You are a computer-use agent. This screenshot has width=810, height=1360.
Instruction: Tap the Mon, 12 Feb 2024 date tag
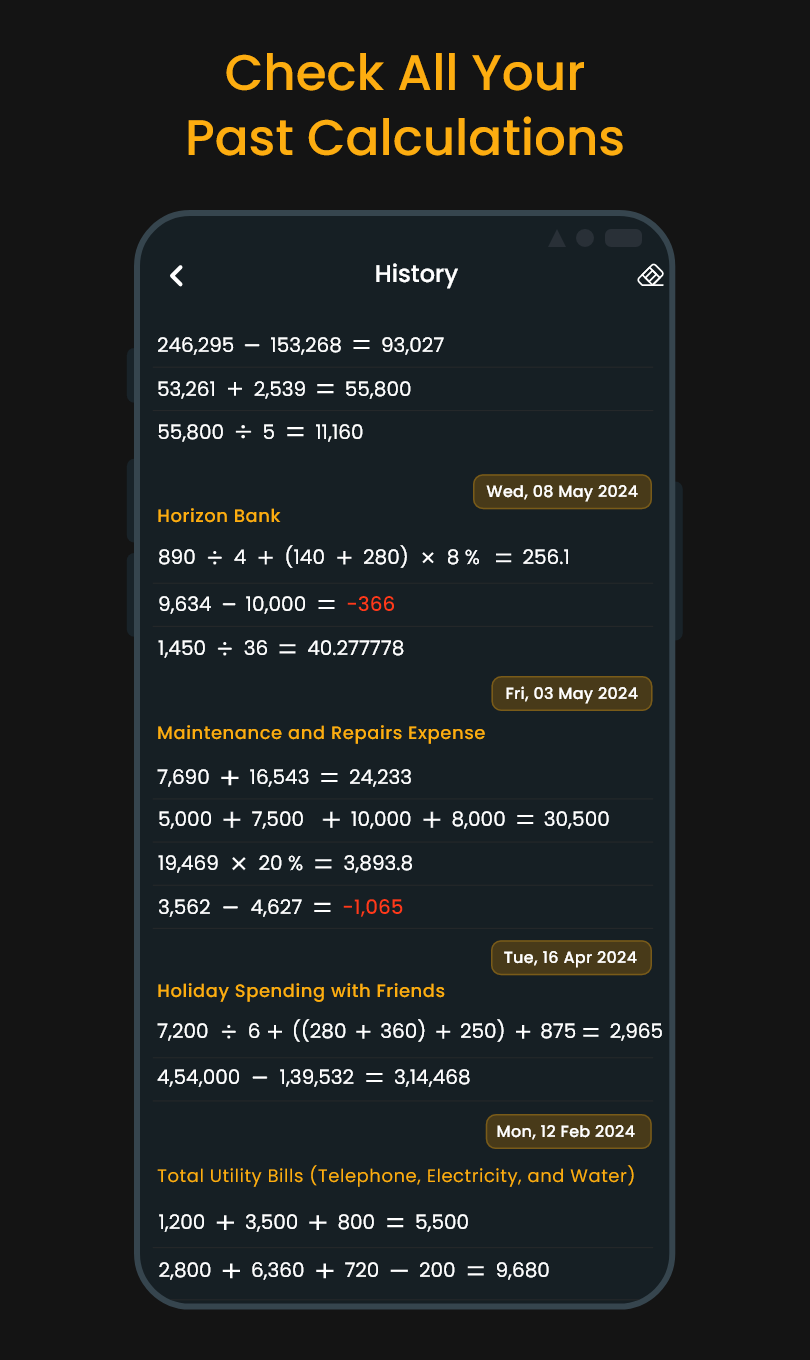[x=566, y=1132]
